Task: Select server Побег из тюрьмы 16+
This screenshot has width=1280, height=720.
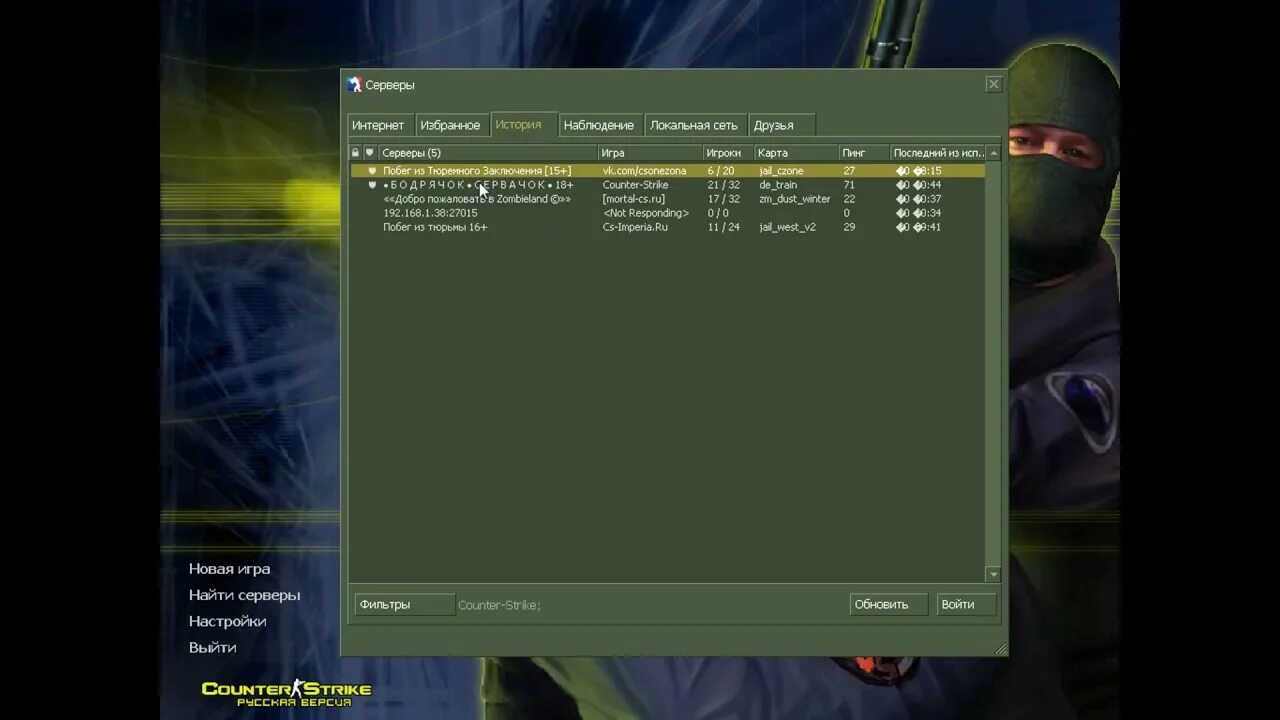Action: point(667,227)
